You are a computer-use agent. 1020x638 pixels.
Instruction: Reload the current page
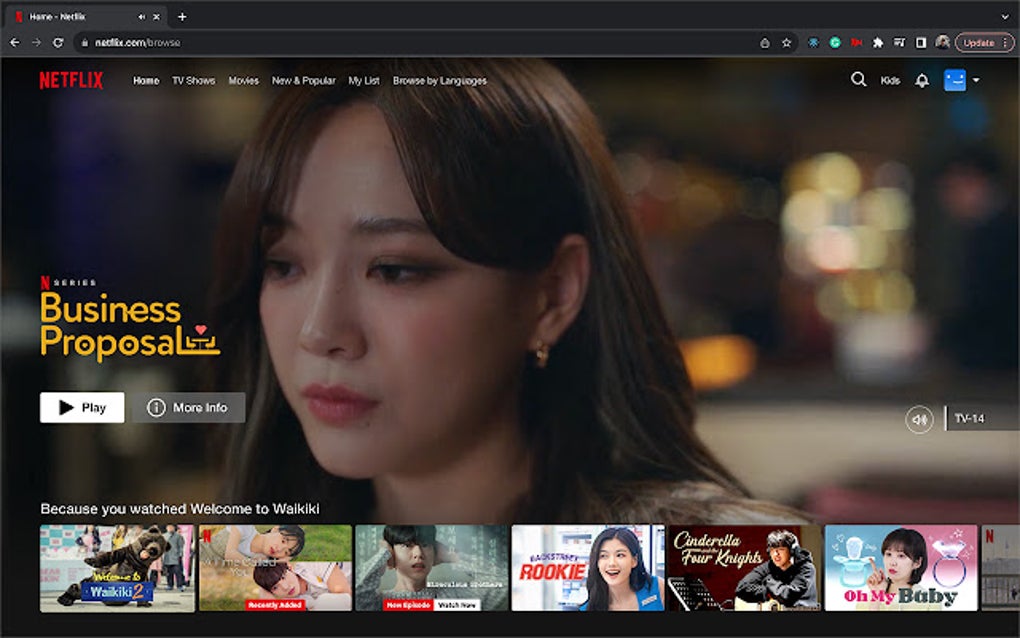coord(58,43)
